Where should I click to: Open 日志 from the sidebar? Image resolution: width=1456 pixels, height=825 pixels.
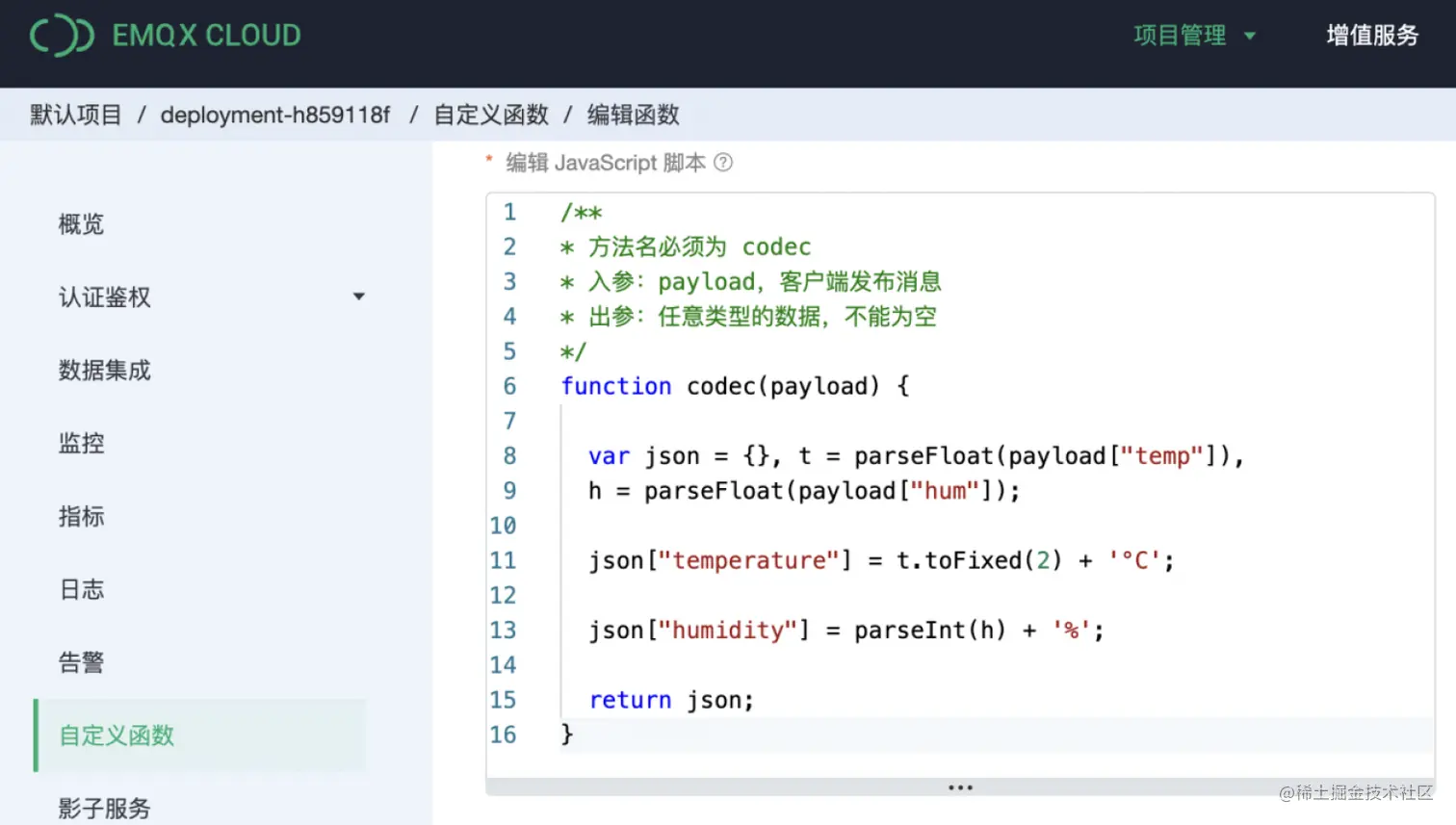click(81, 589)
